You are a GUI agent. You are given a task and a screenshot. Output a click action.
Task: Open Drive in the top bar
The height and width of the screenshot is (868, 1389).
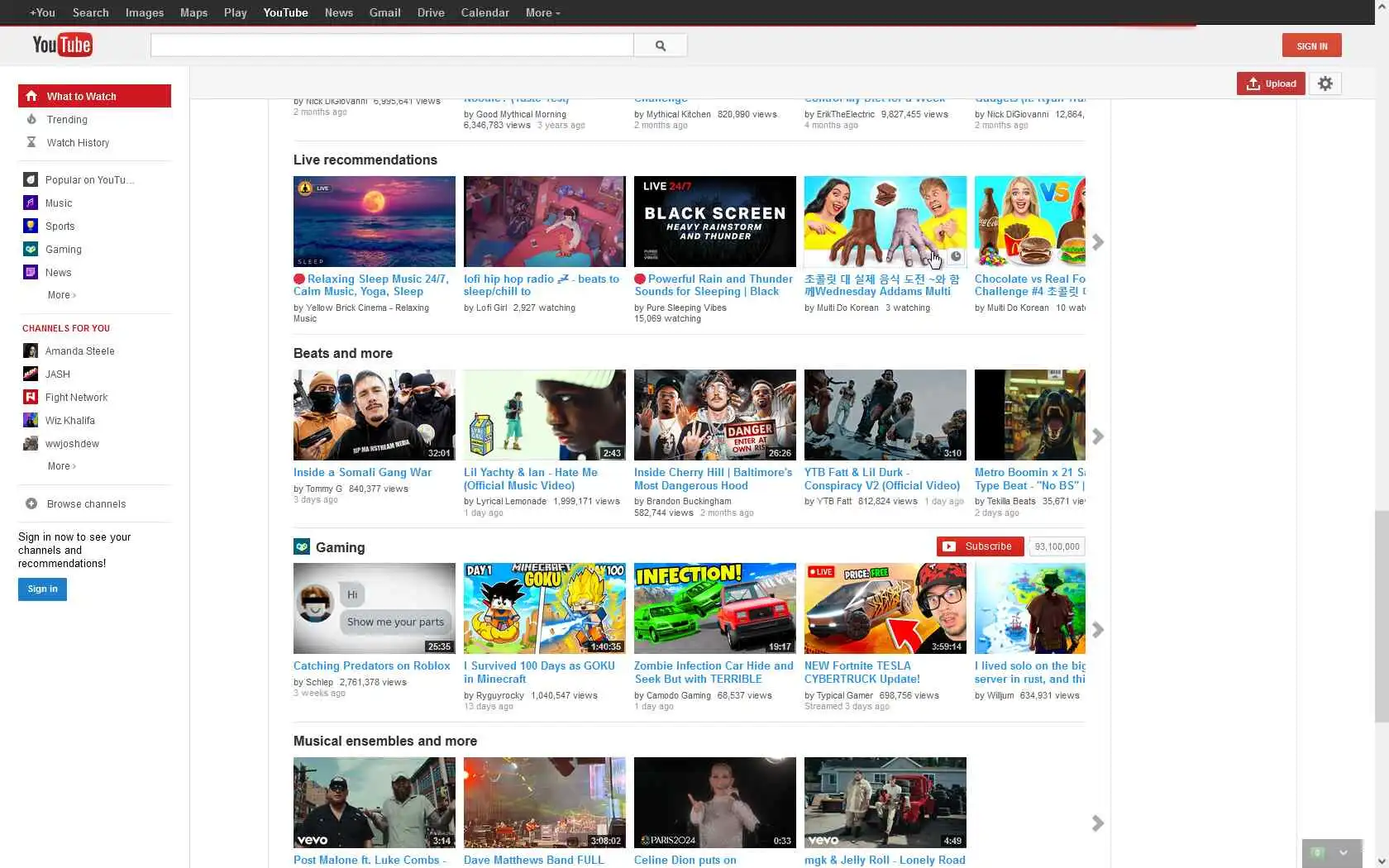click(431, 12)
